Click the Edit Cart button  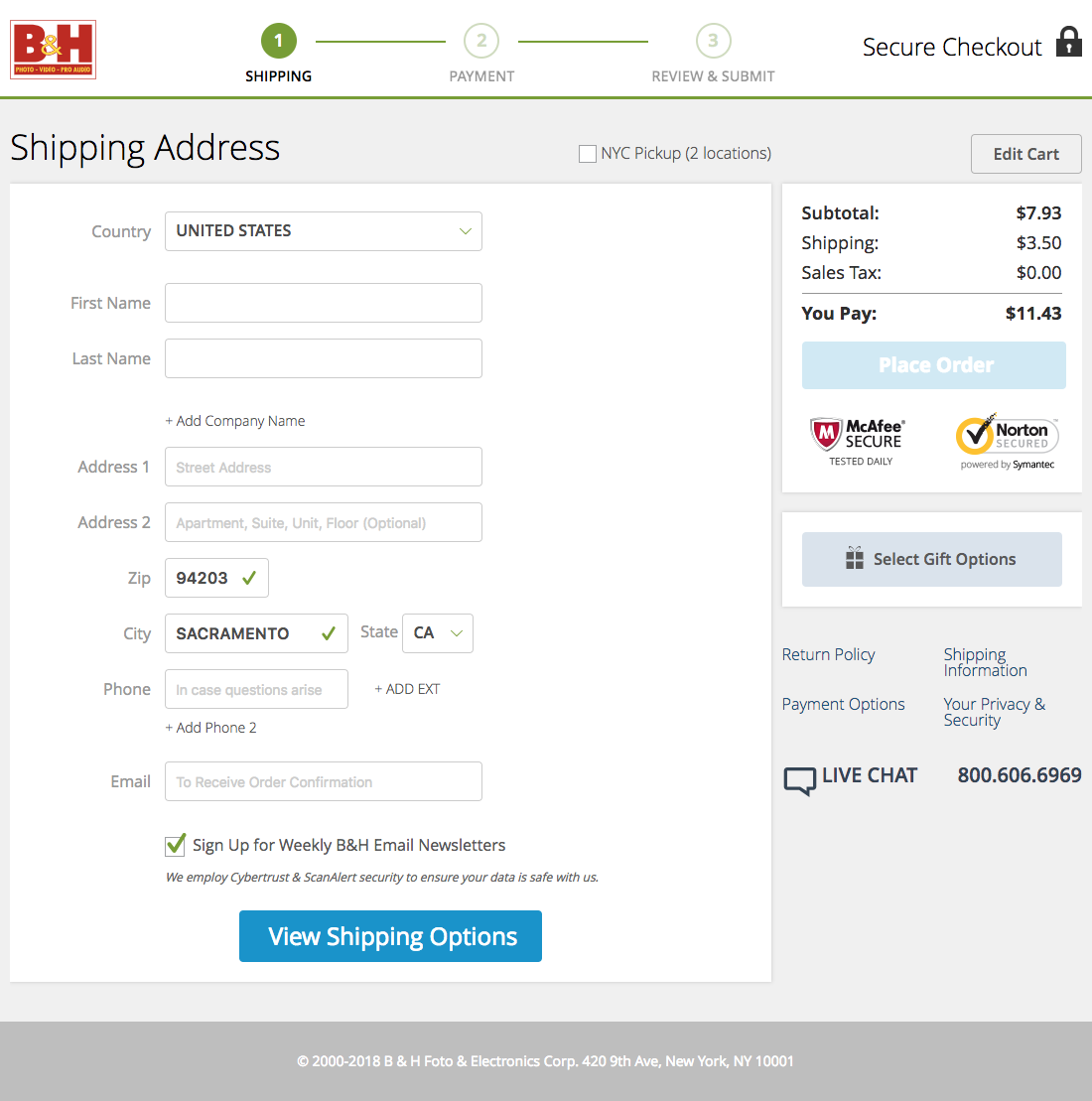1025,153
